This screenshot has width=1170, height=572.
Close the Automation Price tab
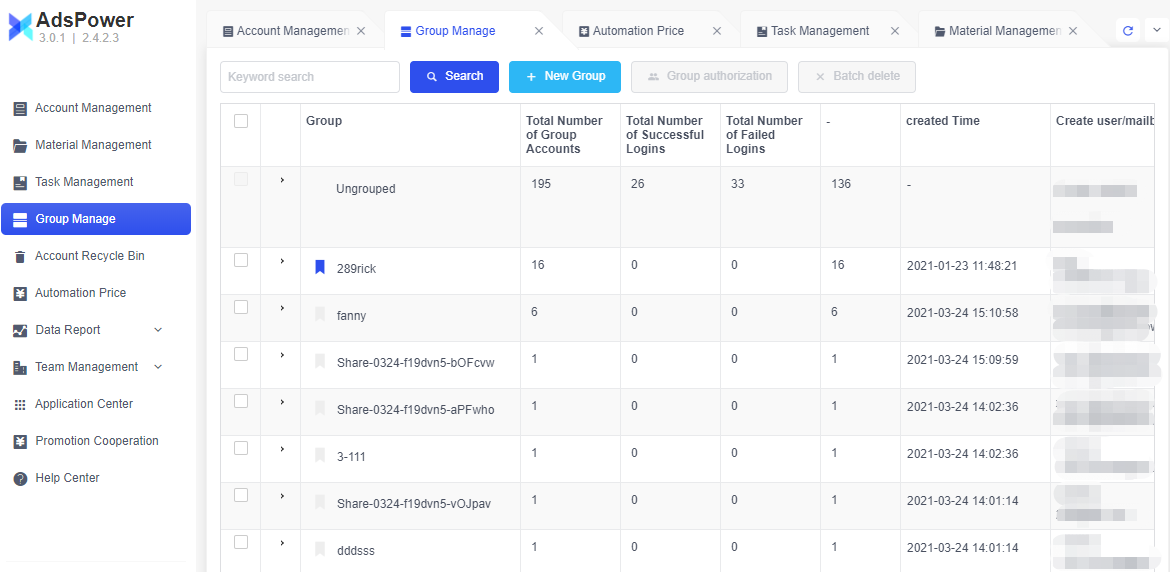[x=717, y=31]
